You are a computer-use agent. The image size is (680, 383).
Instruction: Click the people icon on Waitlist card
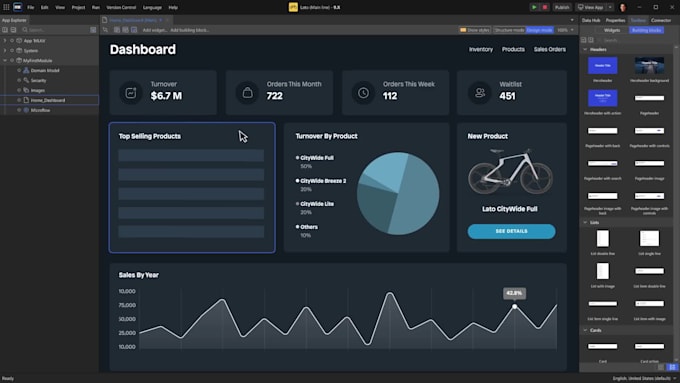click(x=480, y=93)
